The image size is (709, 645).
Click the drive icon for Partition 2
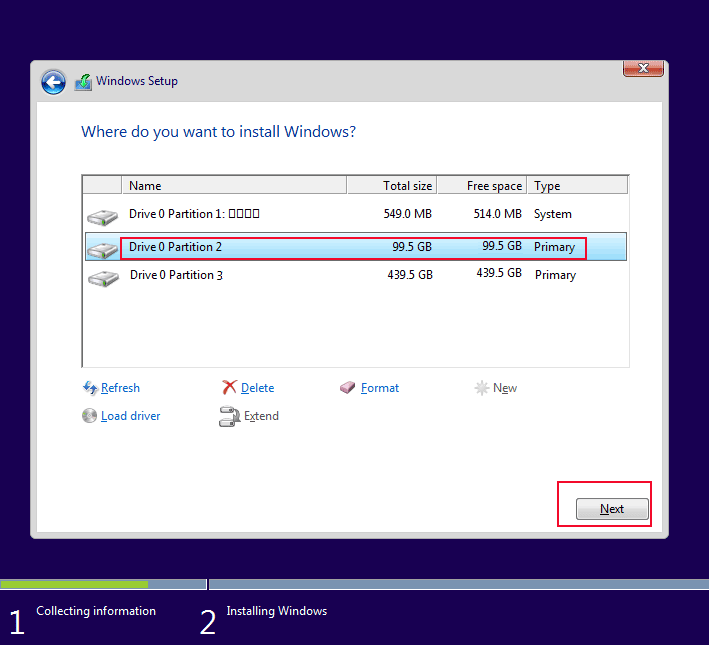pyautogui.click(x=103, y=250)
